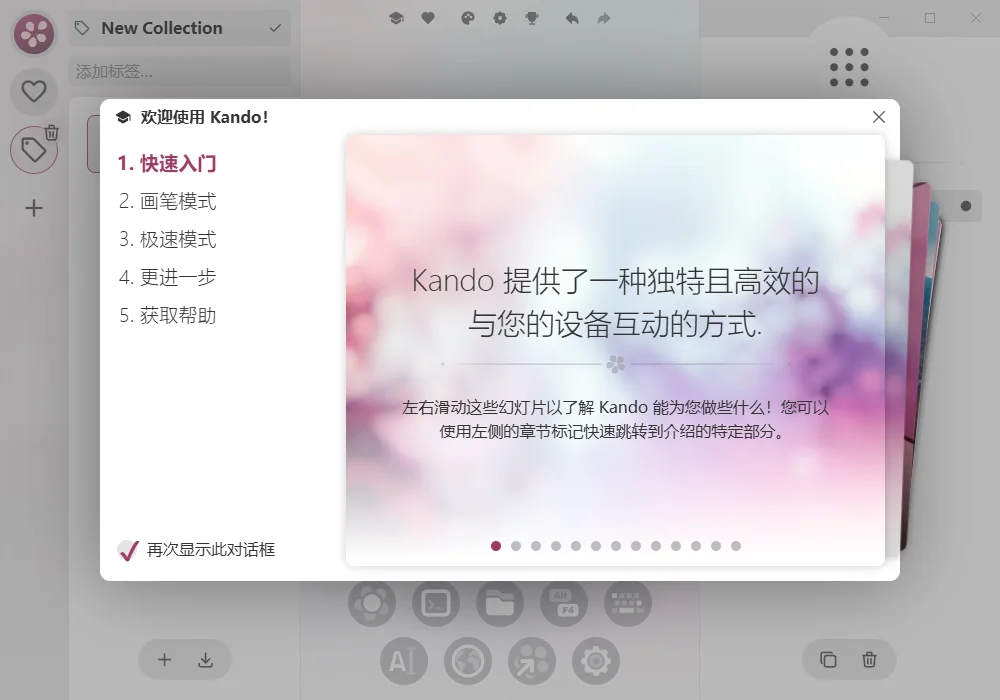Screen dimensions: 1000x700
Task: Untick 再次显示此对话框 checkbox
Action: pos(128,550)
